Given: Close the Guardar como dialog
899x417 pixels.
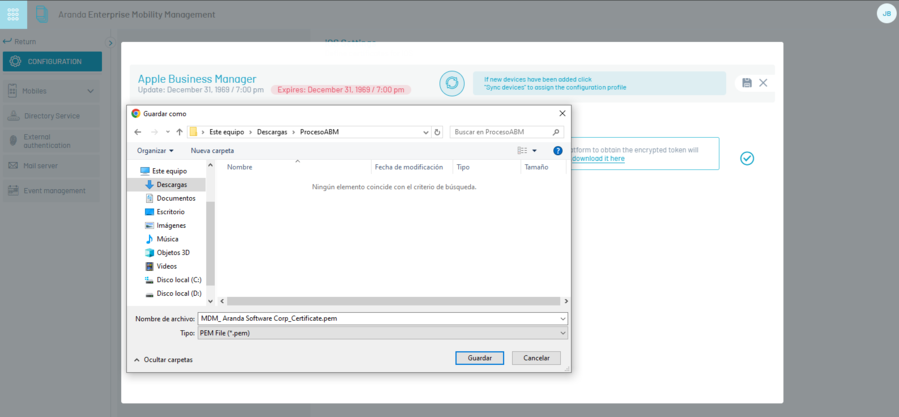Looking at the screenshot, I should click(562, 114).
